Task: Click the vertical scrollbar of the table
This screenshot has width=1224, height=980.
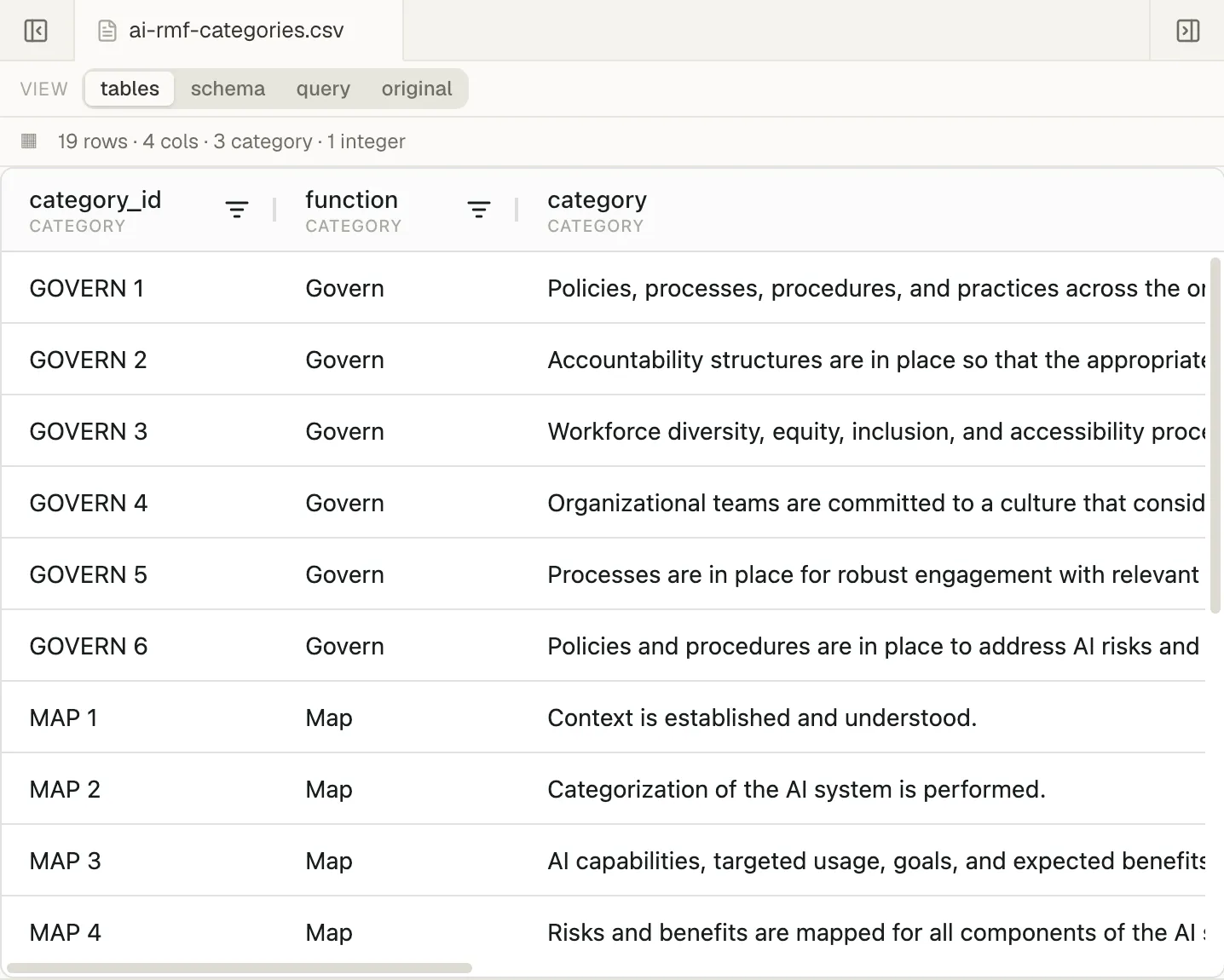Action: pos(1215,435)
